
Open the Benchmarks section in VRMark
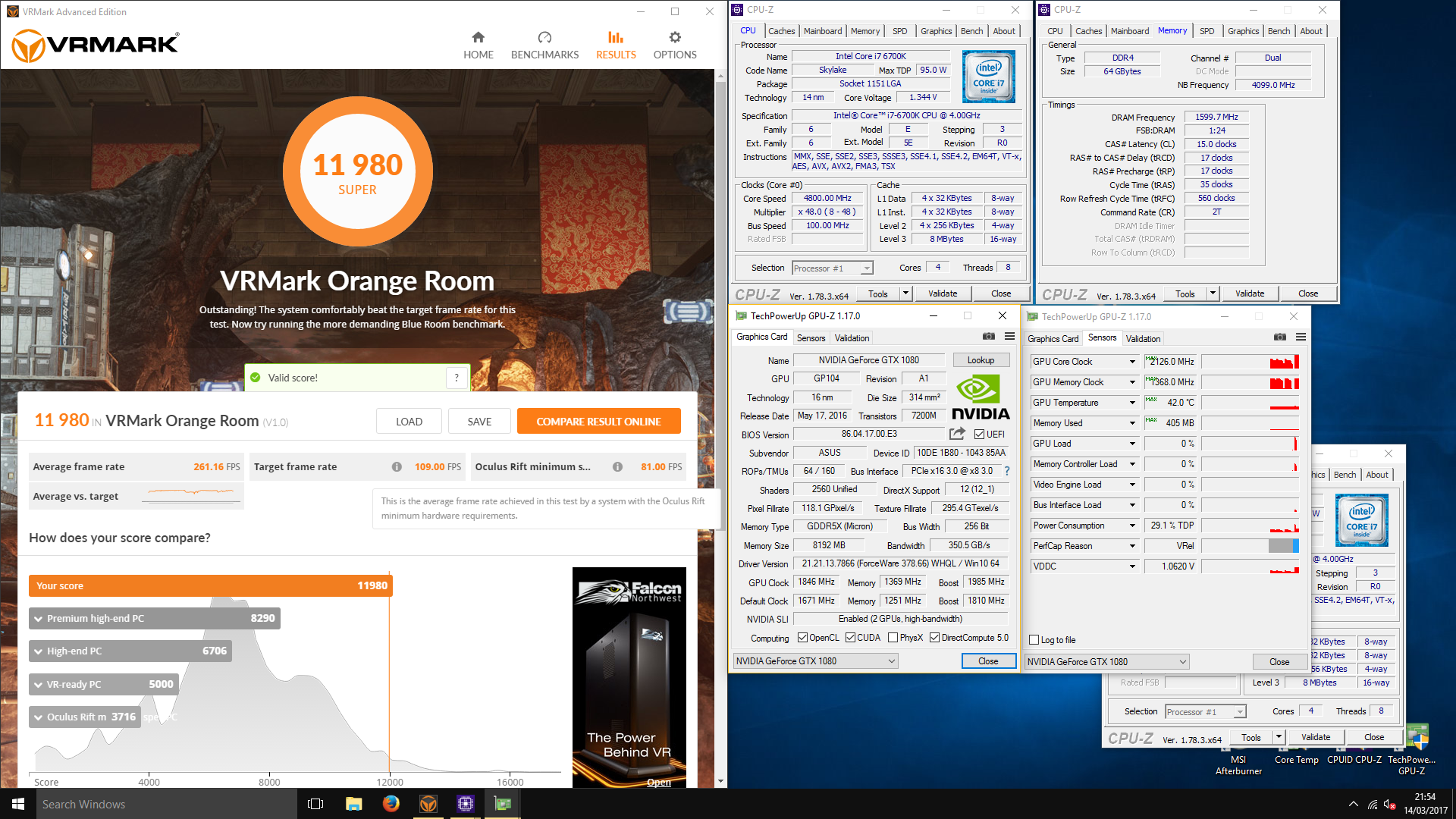(544, 45)
